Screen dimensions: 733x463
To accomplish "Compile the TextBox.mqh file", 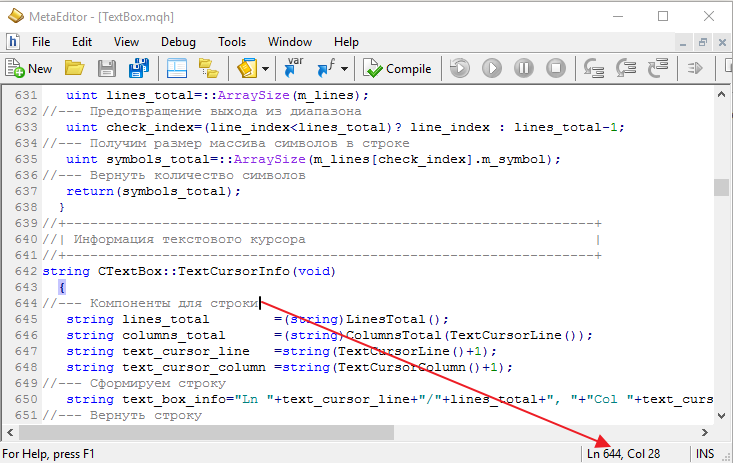I will (x=397, y=69).
